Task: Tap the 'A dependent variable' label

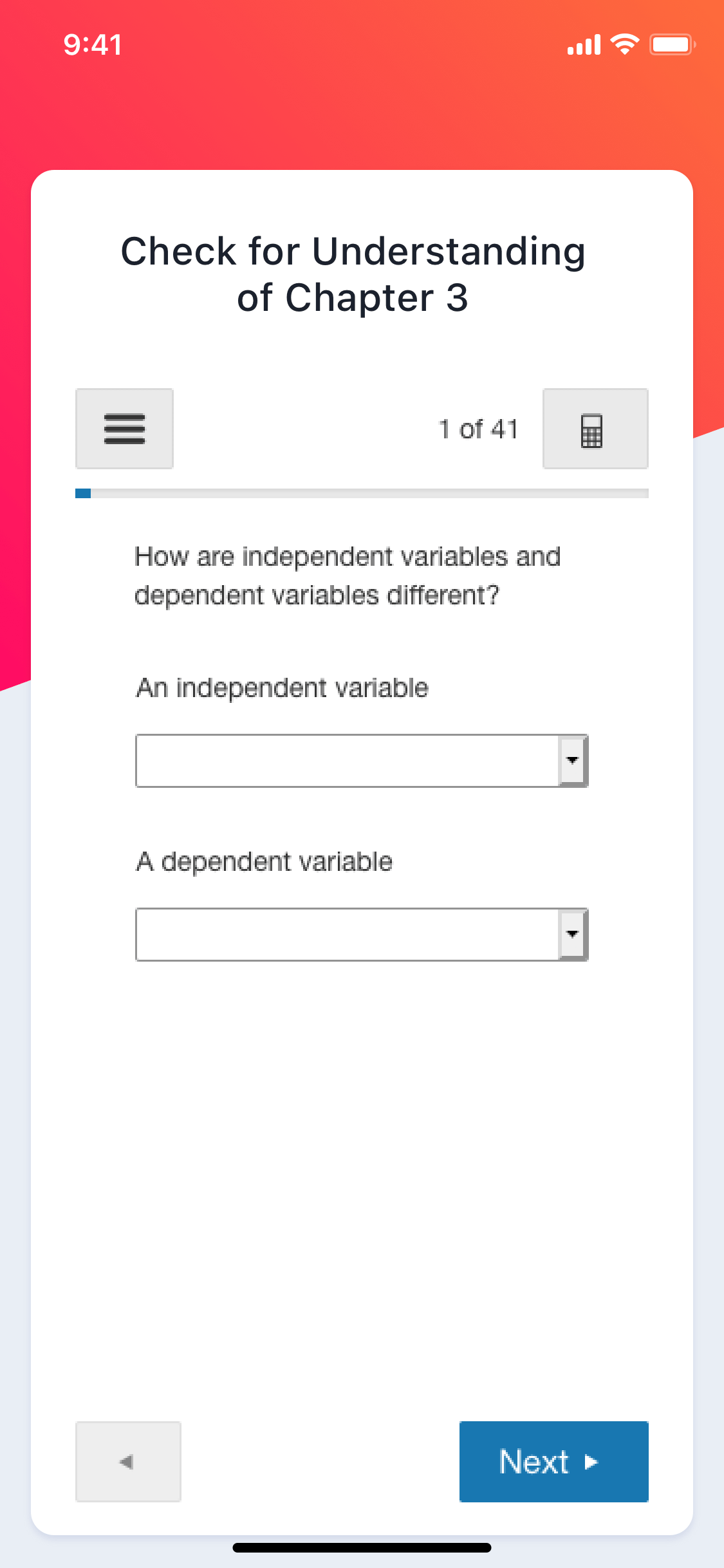Action: [x=264, y=862]
